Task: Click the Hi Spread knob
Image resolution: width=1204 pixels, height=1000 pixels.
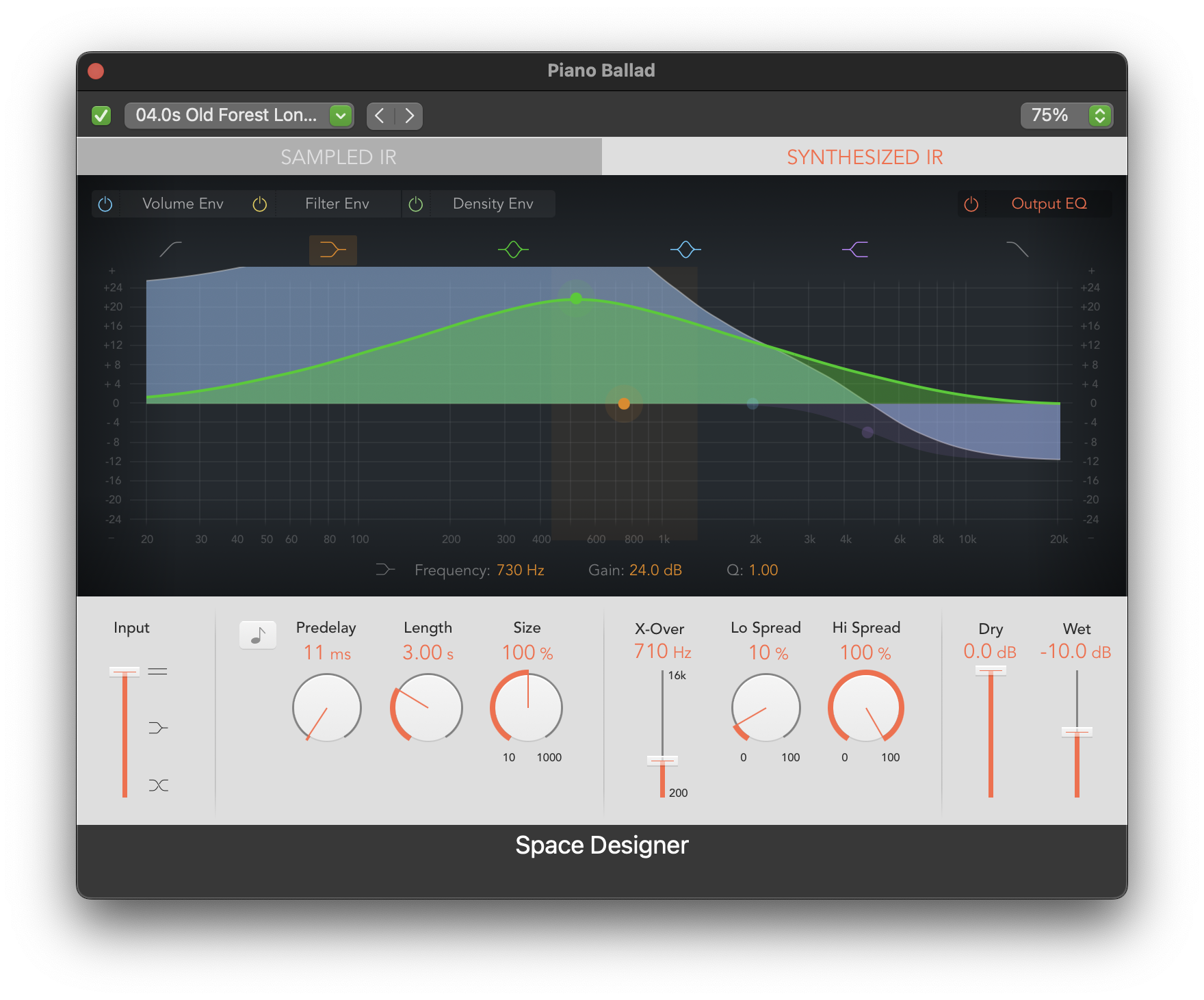Action: point(866,707)
